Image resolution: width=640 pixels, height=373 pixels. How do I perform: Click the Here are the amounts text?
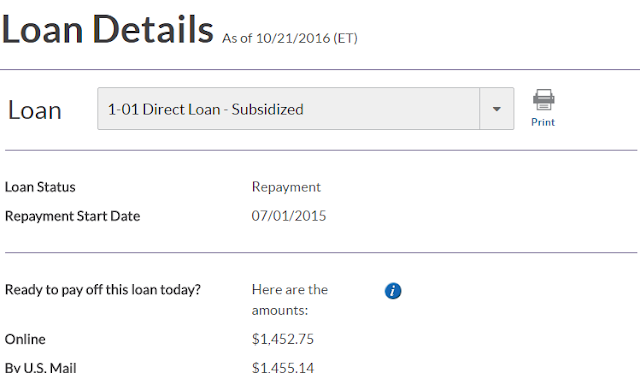289,300
